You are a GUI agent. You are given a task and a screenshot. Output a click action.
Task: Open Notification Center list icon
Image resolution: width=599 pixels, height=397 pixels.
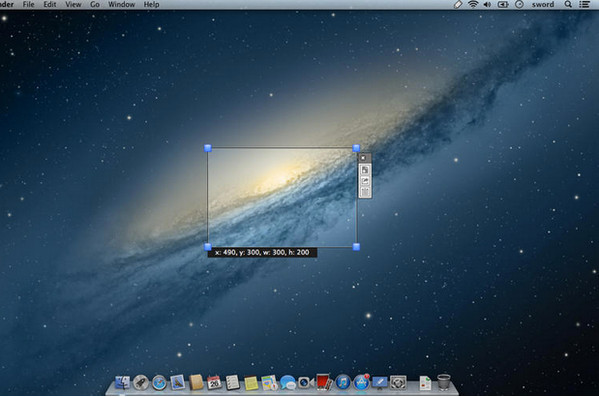click(x=584, y=5)
